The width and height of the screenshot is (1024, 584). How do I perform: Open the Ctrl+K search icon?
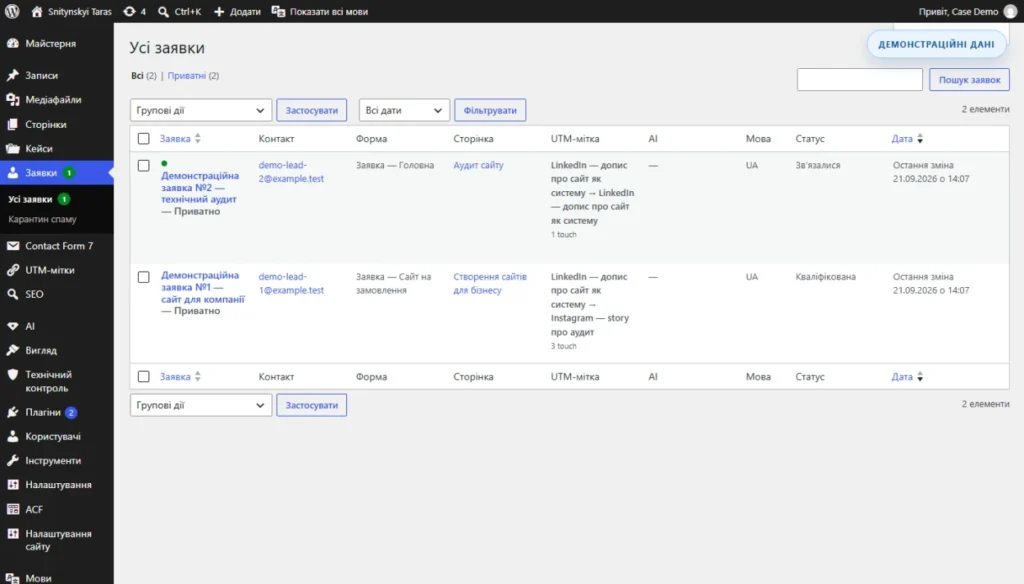coord(163,11)
